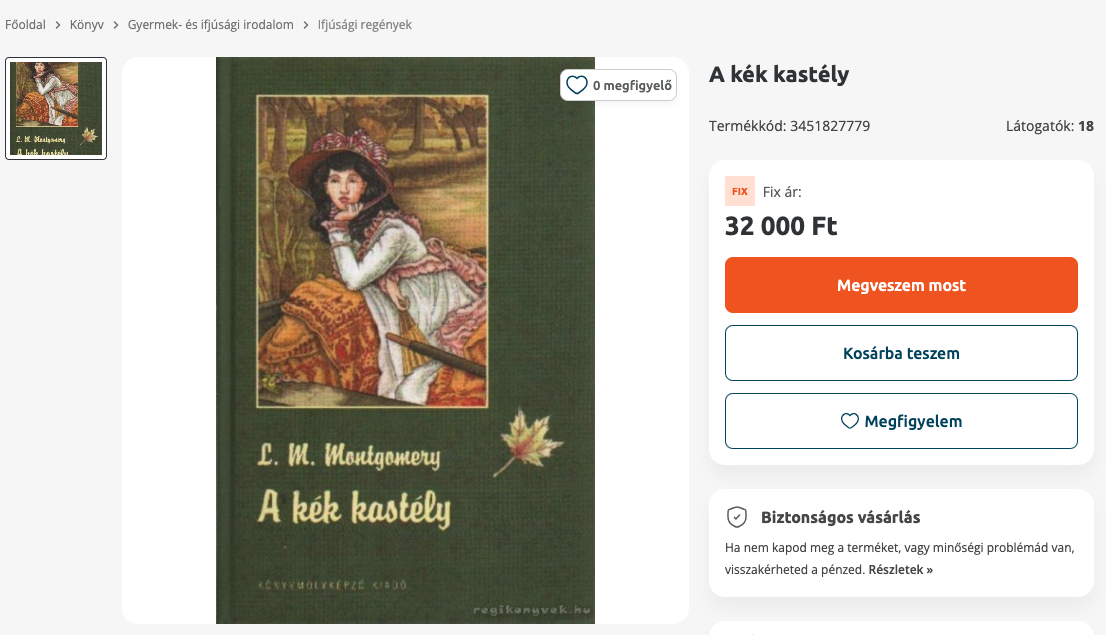The height and width of the screenshot is (635, 1106).
Task: Click the chevron before Ifjúsági regények
Action: point(306,24)
